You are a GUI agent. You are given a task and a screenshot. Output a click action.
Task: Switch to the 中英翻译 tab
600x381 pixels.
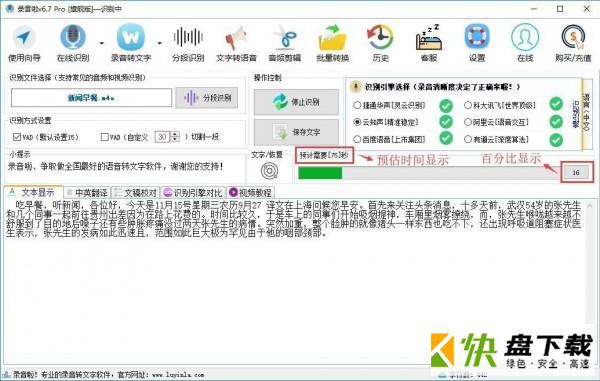coord(87,192)
